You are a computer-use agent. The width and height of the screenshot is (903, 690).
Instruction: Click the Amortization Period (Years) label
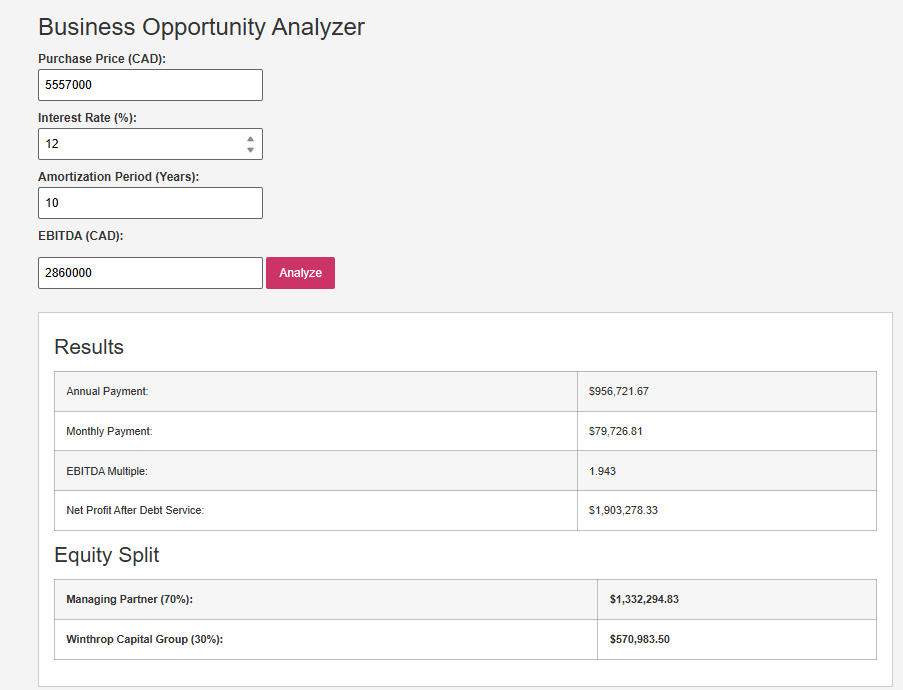tap(119, 177)
